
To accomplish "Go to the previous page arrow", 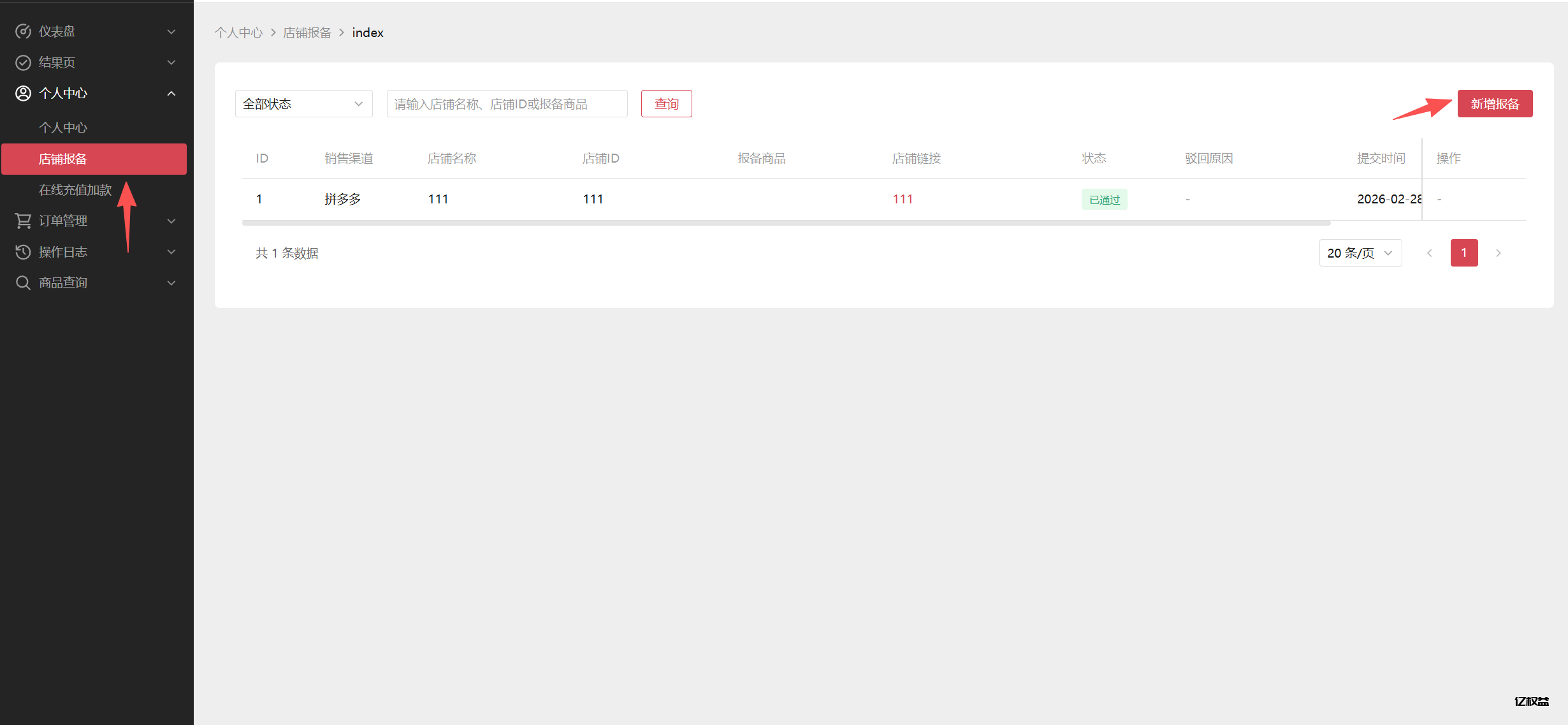I will tap(1429, 253).
